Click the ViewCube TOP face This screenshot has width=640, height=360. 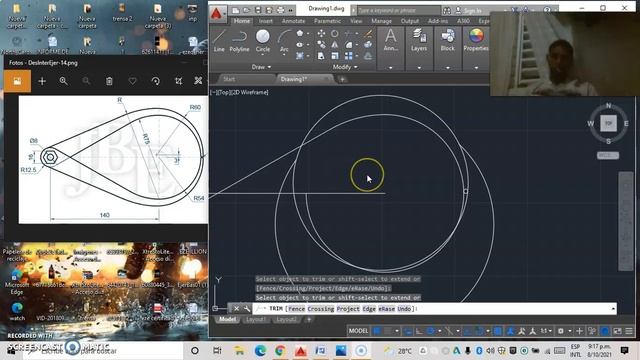click(608, 123)
